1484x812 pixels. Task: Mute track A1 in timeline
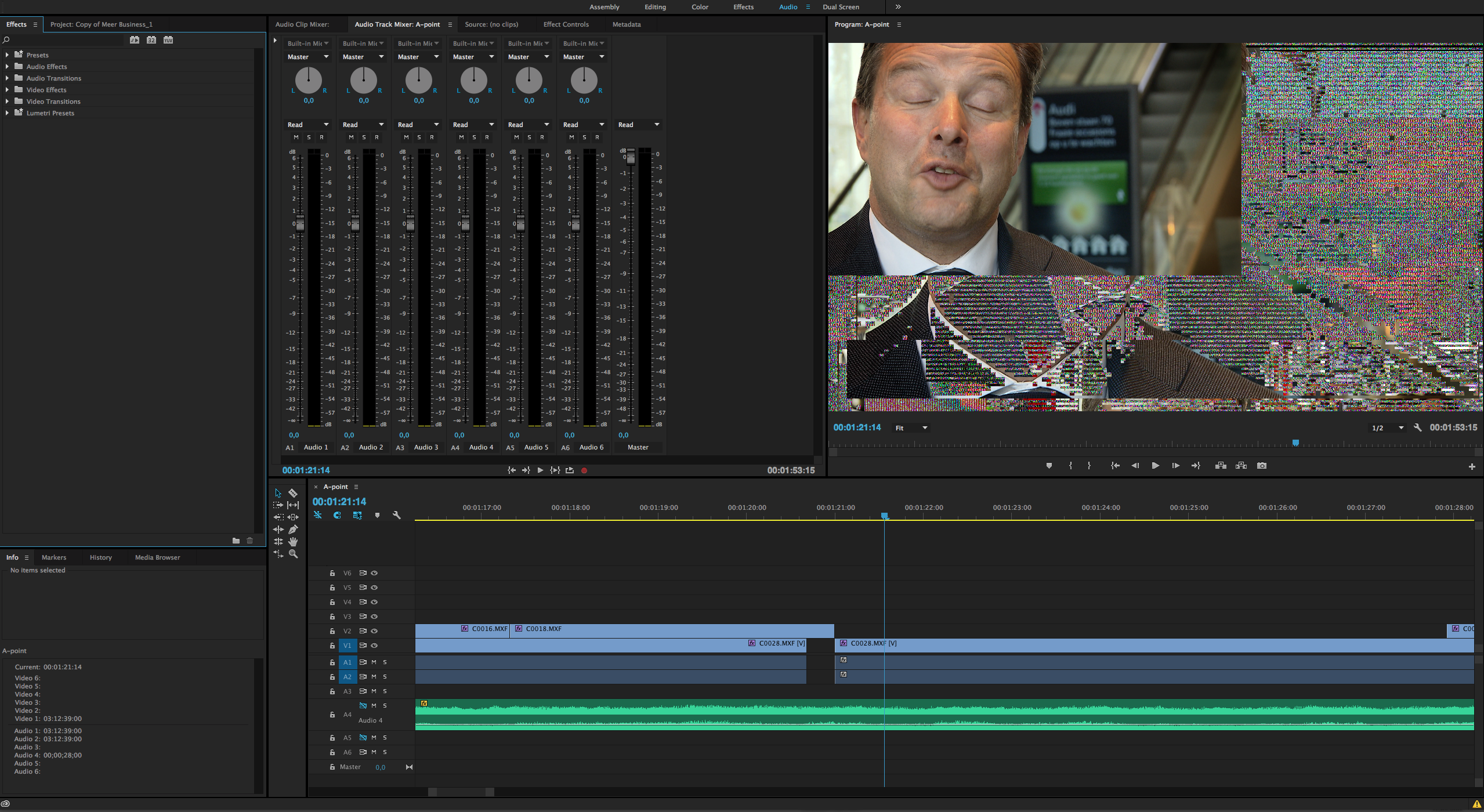click(374, 662)
